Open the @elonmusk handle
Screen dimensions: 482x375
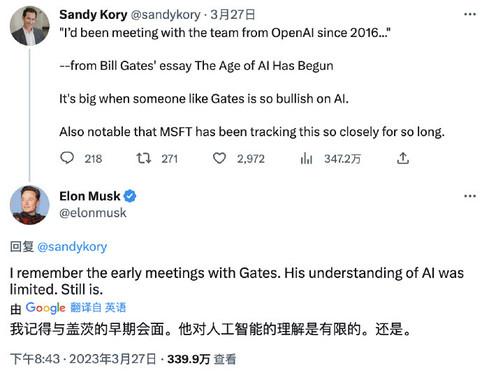93,213
